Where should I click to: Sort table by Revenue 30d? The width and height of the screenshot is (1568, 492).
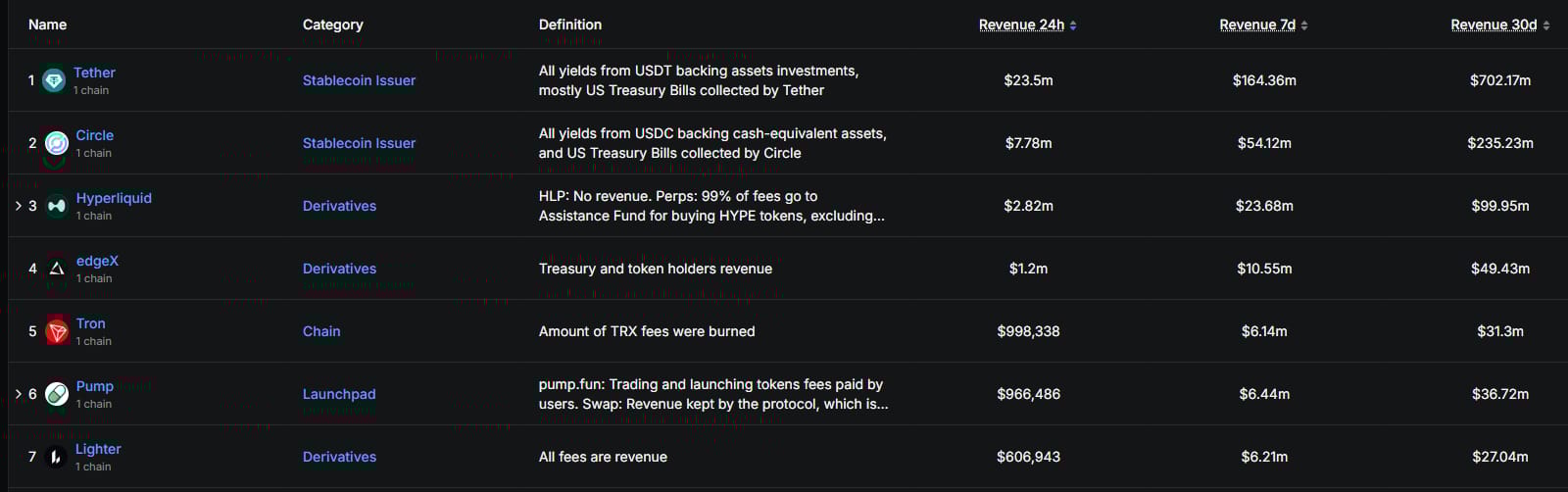click(x=1494, y=25)
